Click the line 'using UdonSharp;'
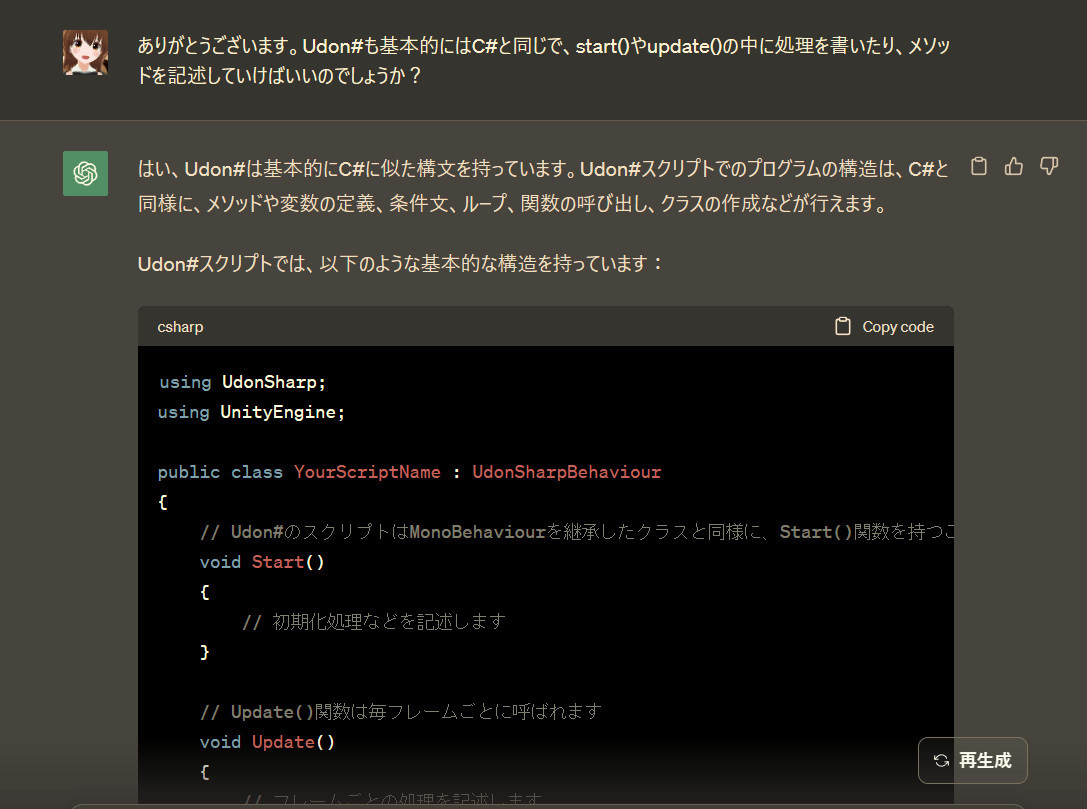This screenshot has height=809, width=1087. click(x=242, y=382)
